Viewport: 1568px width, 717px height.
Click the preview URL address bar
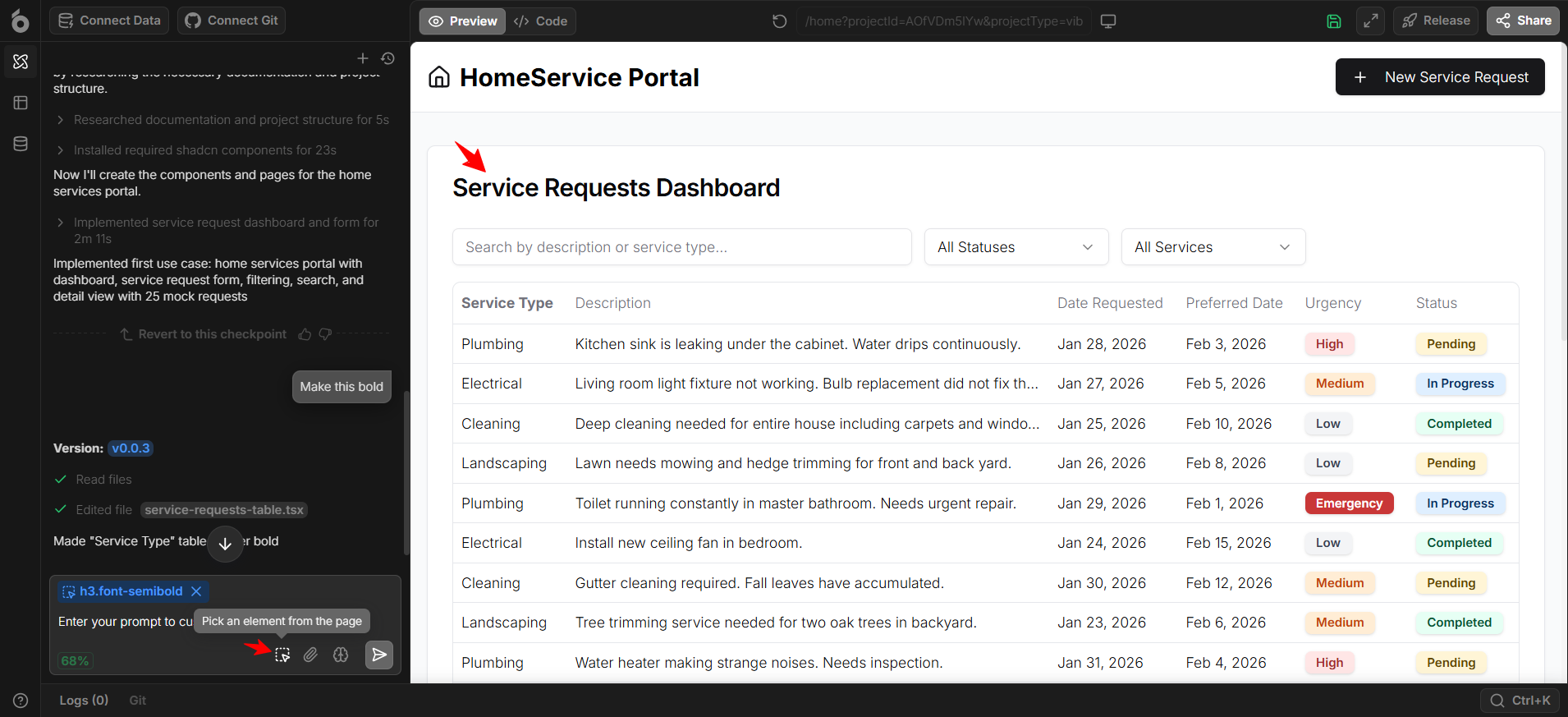click(943, 21)
